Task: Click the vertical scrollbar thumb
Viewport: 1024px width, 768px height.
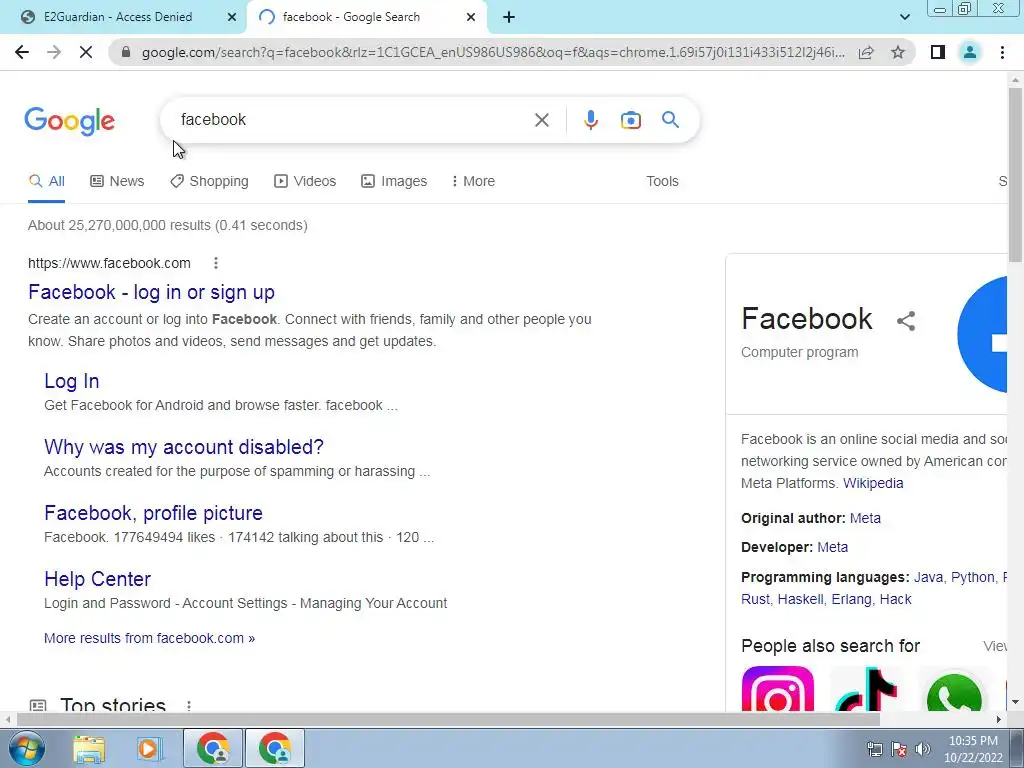Action: [x=1015, y=175]
